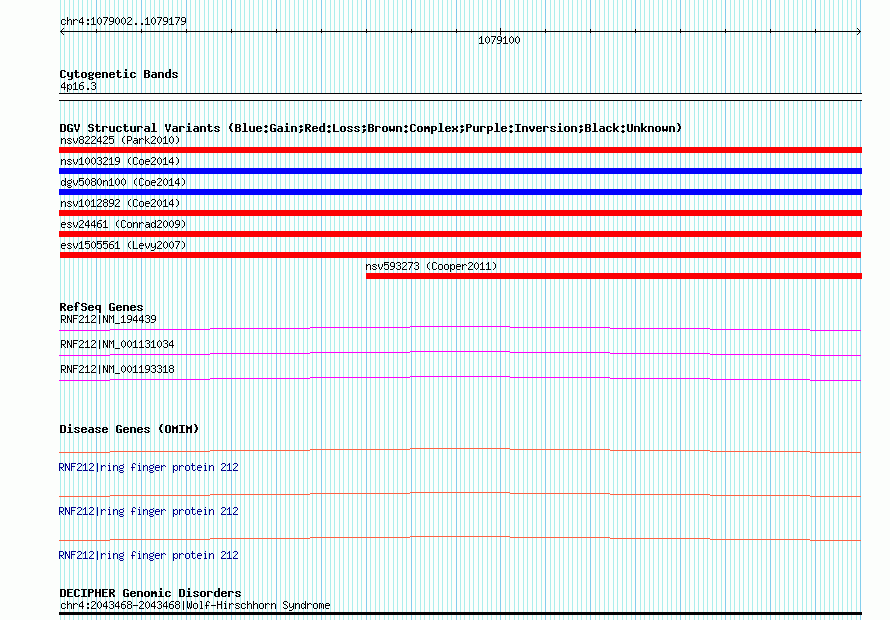
Task: Click the 1079100 ruler position label
Action: pyautogui.click(x=499, y=40)
